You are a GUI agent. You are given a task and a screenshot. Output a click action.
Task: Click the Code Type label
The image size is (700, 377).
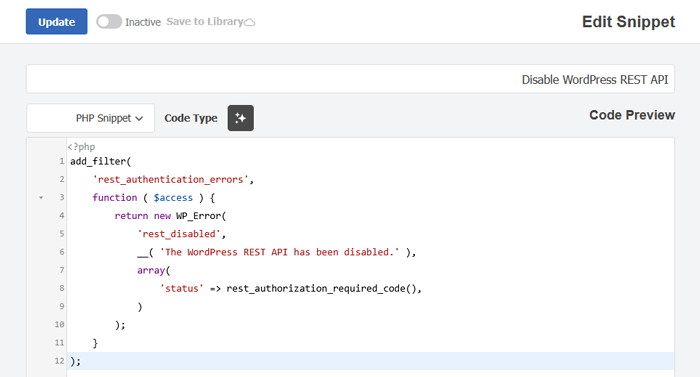191,118
